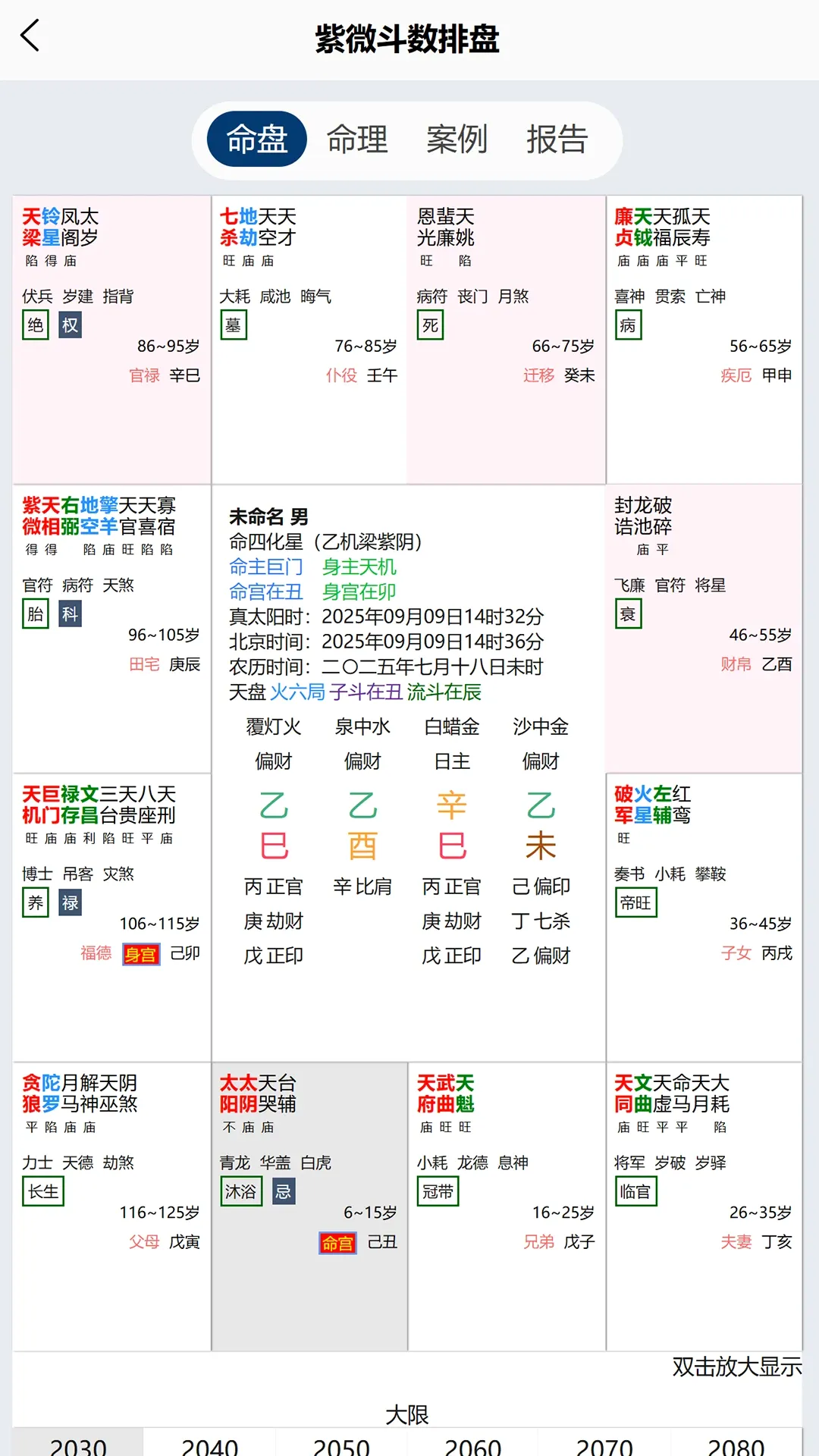The height and width of the screenshot is (1456, 819).
Task: Tap 子斗在丑 in 天盘 line
Action: [x=366, y=692]
